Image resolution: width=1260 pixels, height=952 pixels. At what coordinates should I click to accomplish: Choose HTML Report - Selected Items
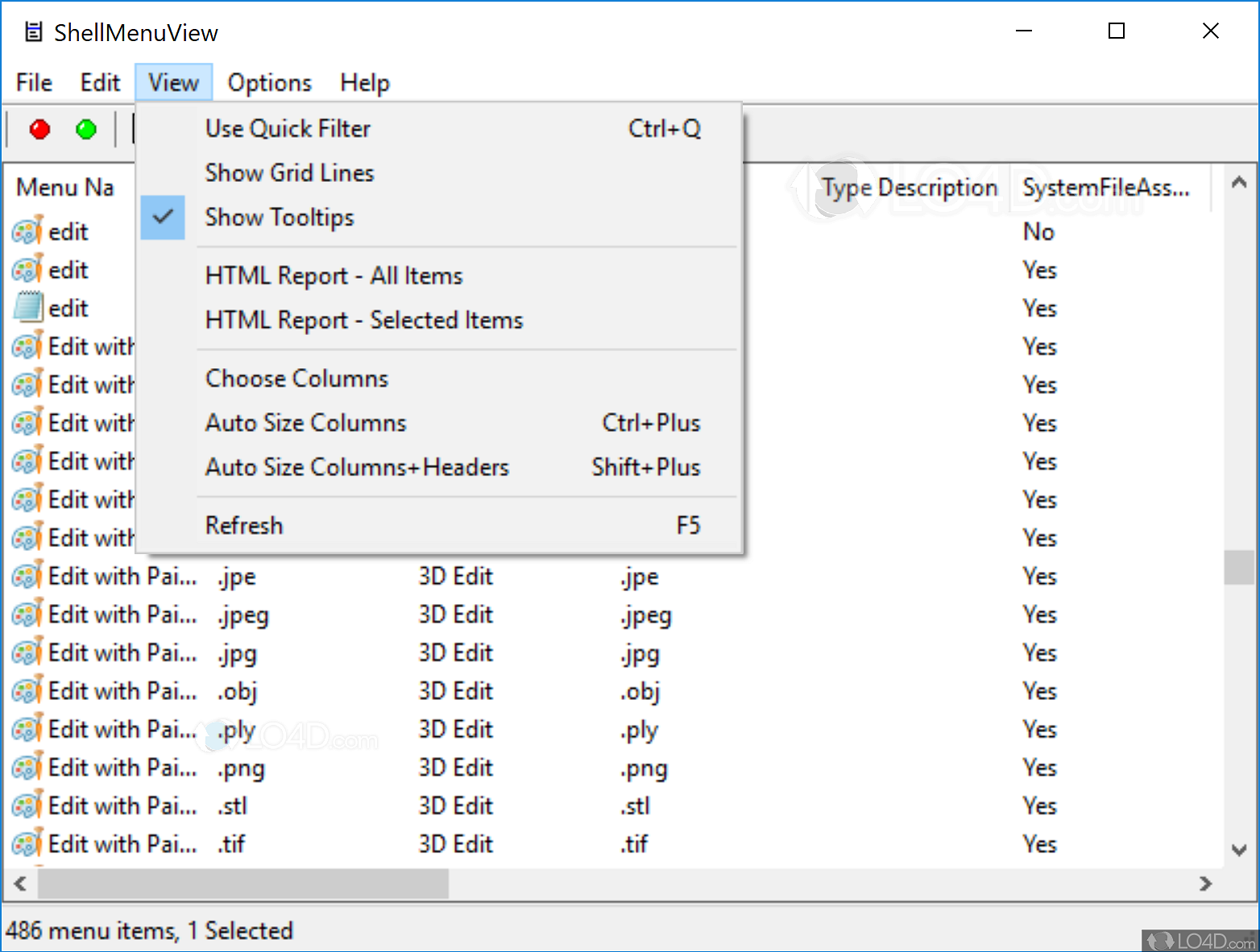[x=364, y=320]
